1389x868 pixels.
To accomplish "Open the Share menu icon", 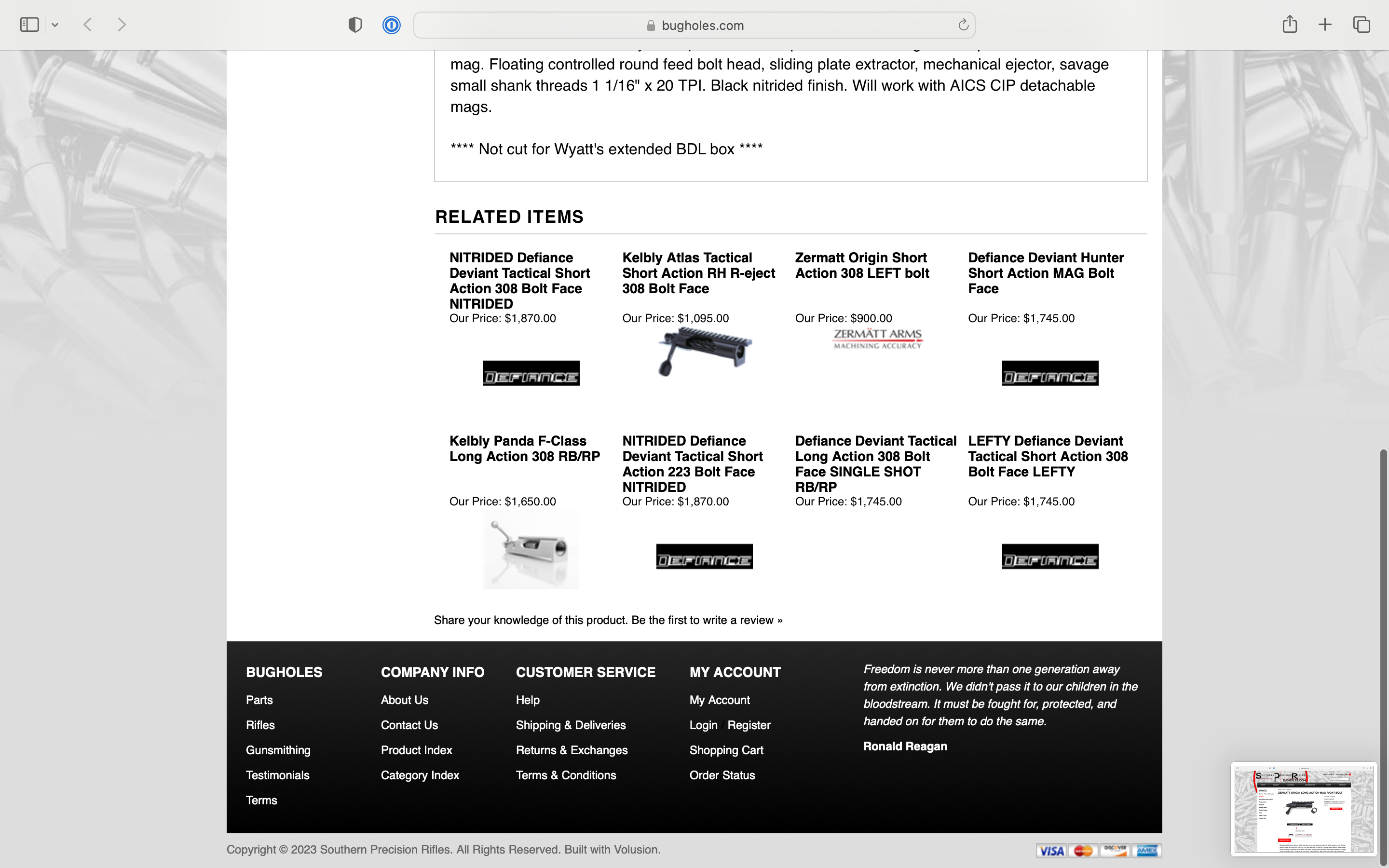I will [x=1290, y=24].
